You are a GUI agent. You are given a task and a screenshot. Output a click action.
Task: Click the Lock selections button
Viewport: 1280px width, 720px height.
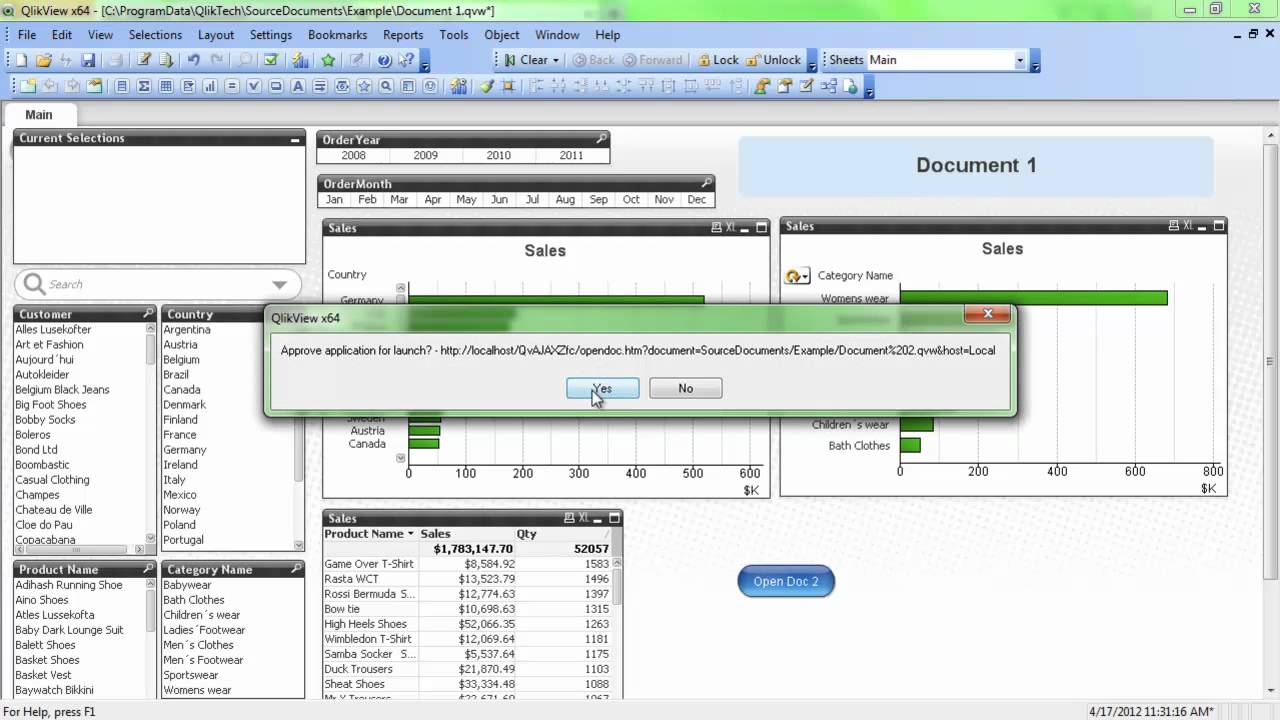[718, 60]
